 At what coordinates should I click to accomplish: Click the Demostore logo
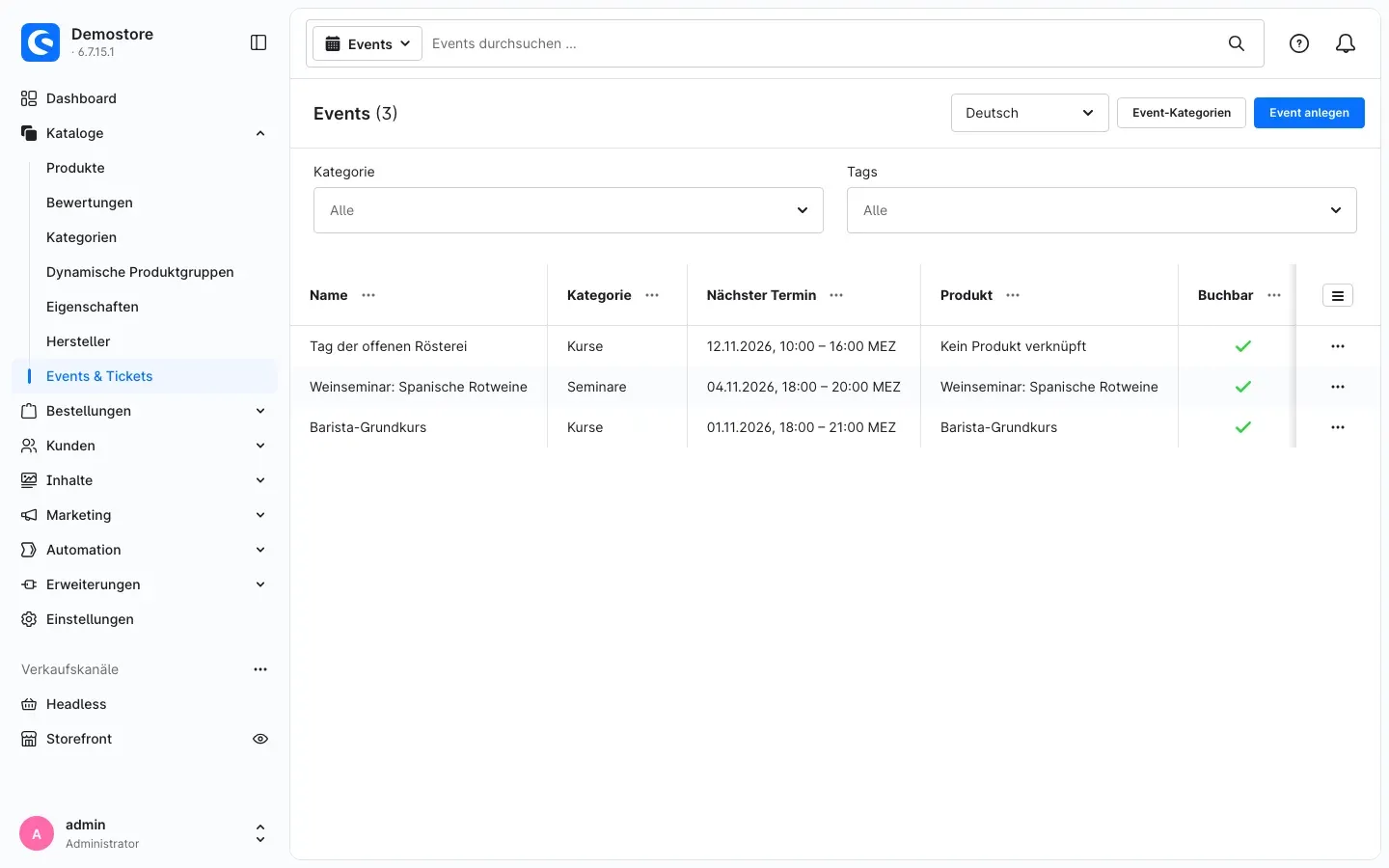pos(41,42)
